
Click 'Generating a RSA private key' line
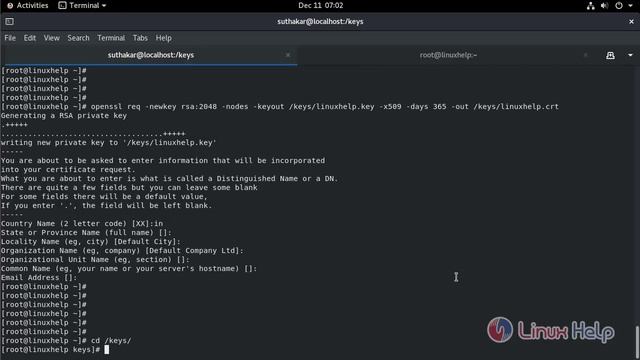(64, 116)
